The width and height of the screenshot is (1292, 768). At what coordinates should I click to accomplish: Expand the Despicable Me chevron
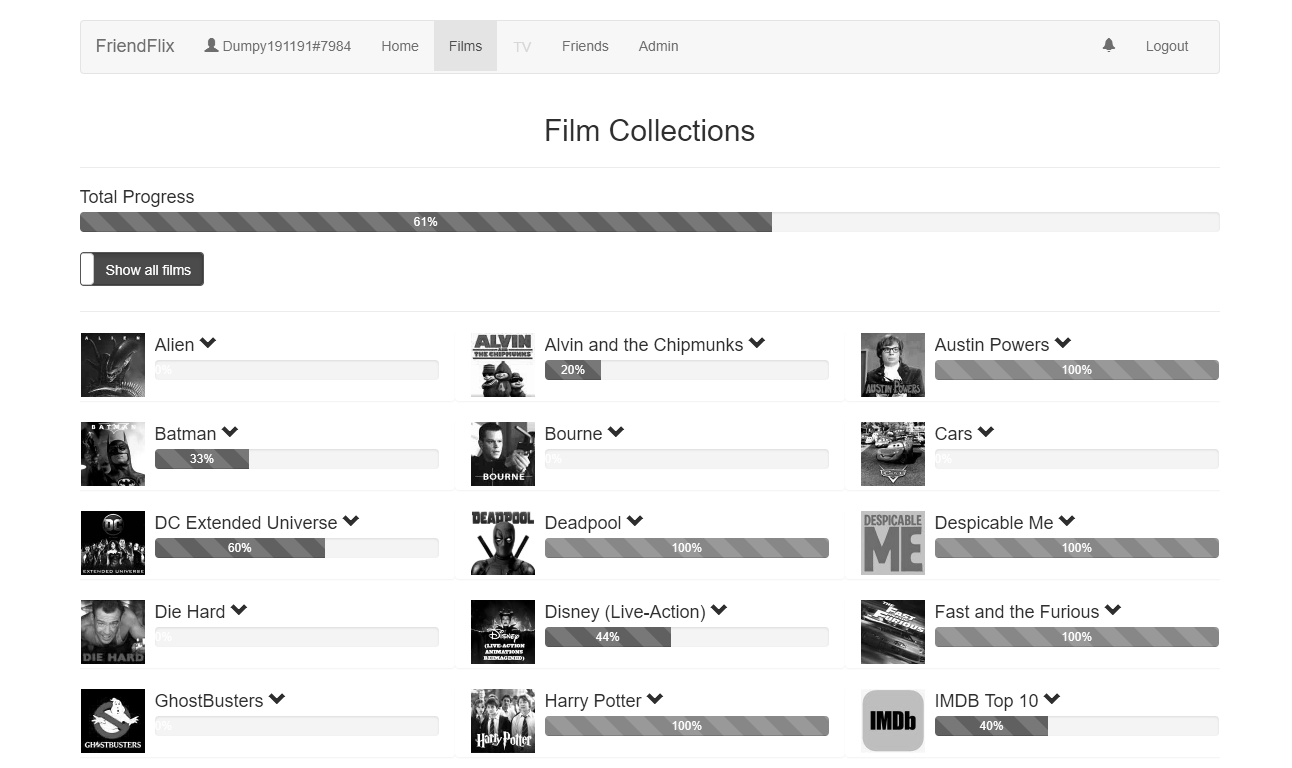pos(1067,521)
